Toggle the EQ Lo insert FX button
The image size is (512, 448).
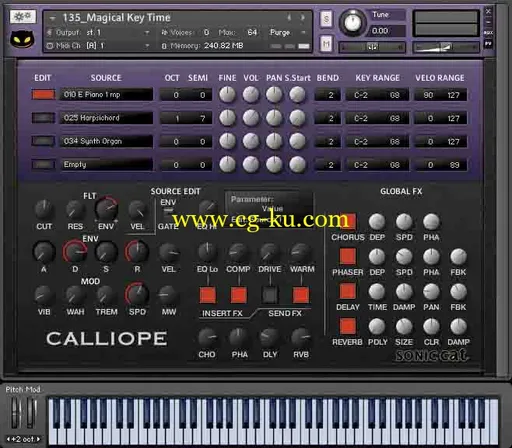[207, 295]
